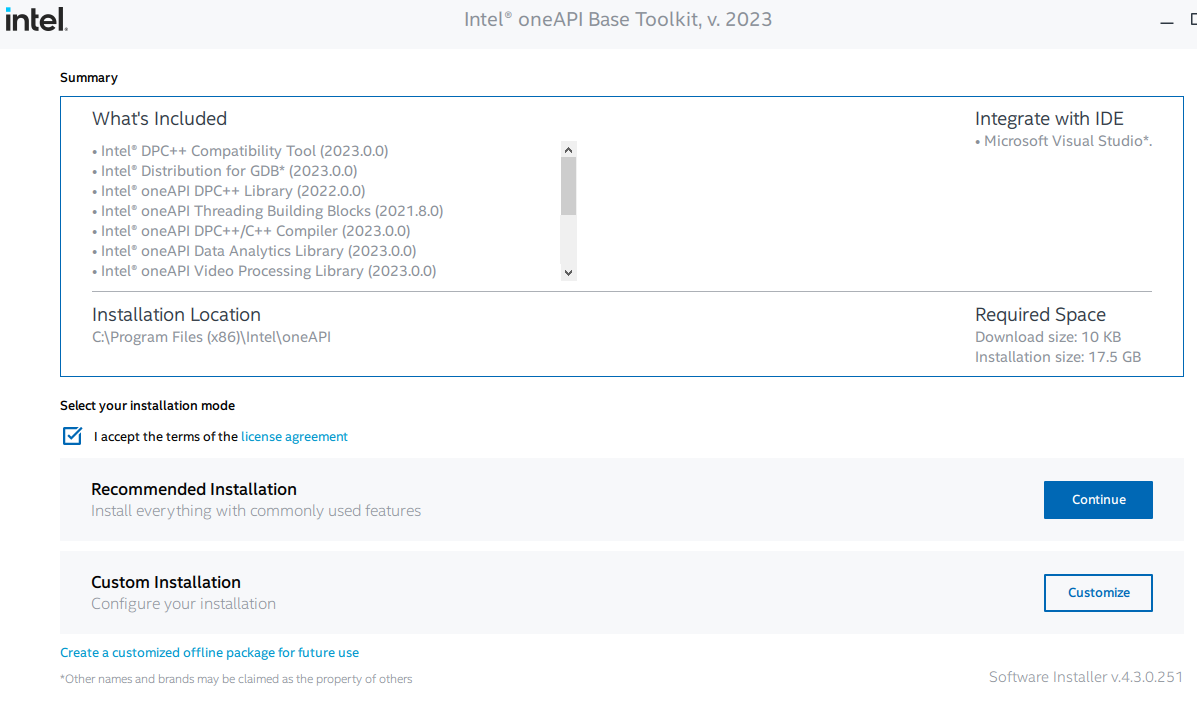Screen dimensions: 1197x706
Task: Open the license agreement link
Action: 294,437
